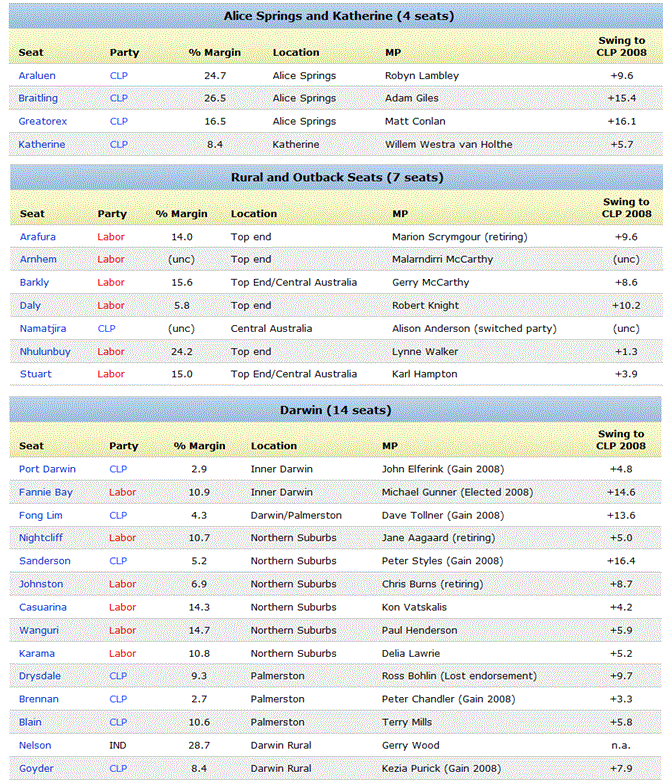Viewport: 664px width, 784px height.
Task: Click the Fannie Bay seat link
Action: pos(46,492)
